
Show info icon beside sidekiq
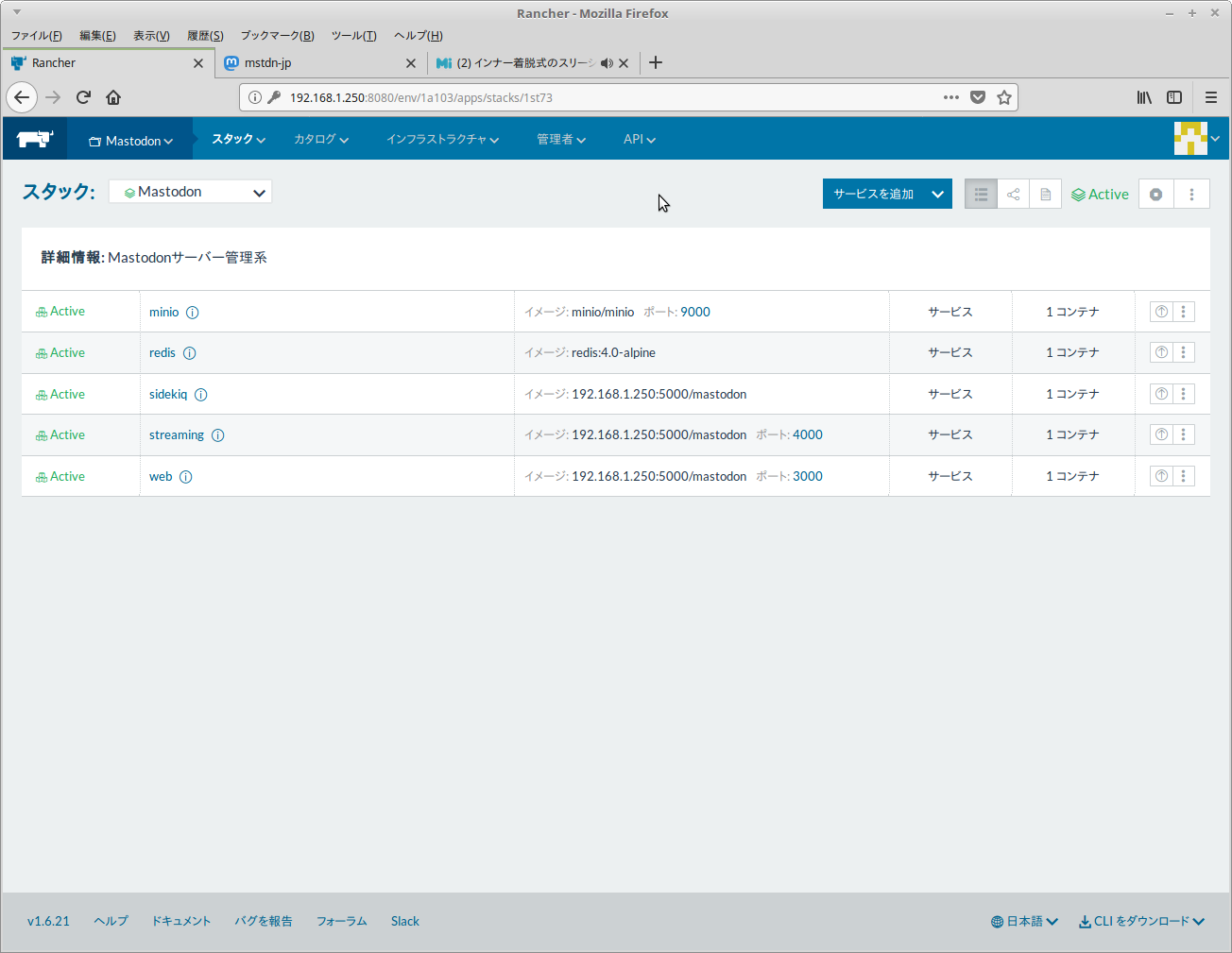click(x=200, y=395)
